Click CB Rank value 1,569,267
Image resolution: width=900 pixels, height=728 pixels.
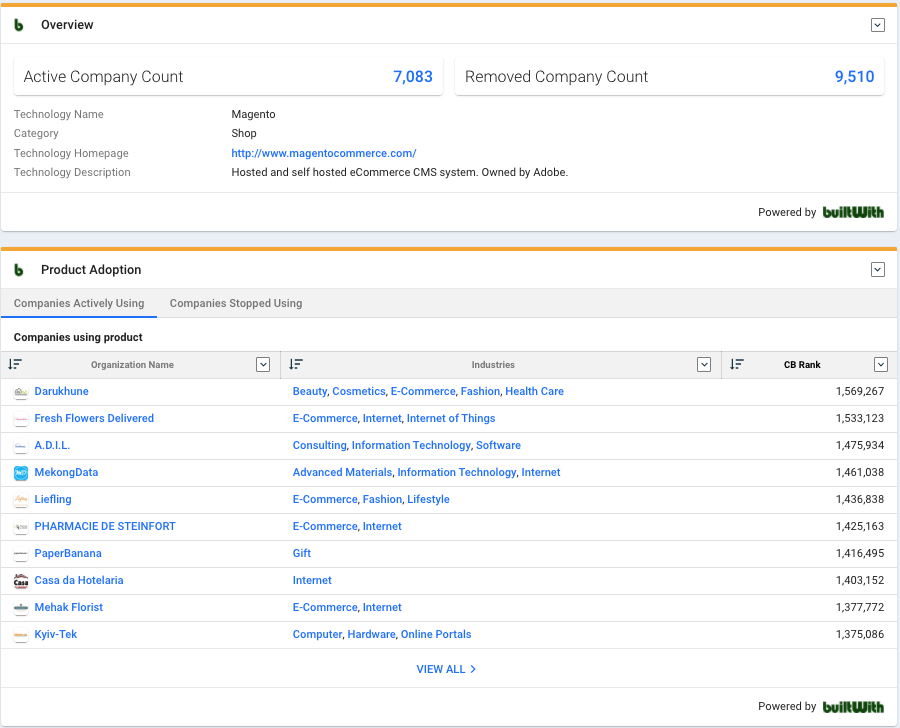[860, 392]
